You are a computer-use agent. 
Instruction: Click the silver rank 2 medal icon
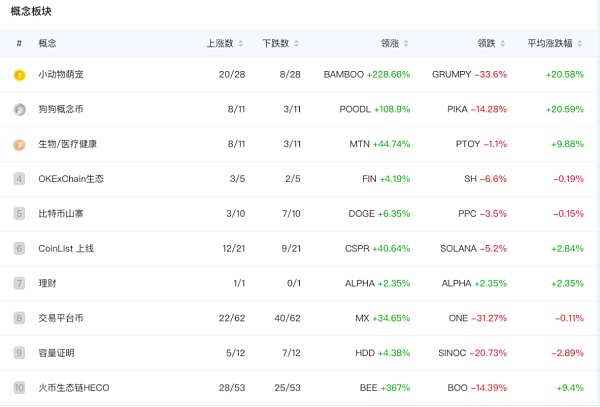pyautogui.click(x=19, y=110)
